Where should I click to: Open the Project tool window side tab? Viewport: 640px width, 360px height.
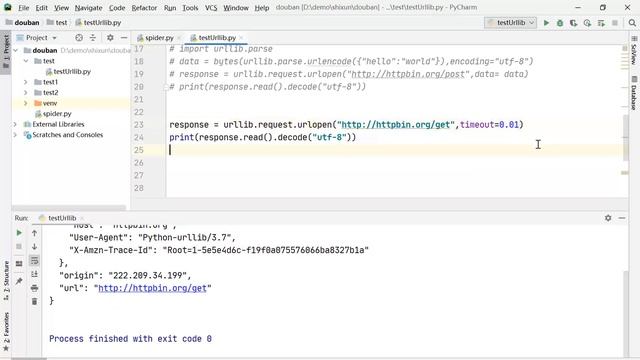(6, 52)
